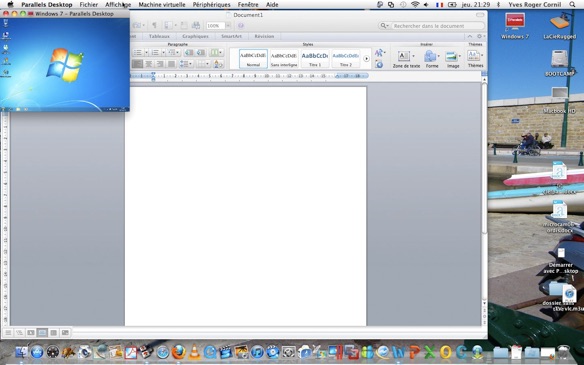Align text left
The height and width of the screenshot is (365, 584).
(137, 64)
